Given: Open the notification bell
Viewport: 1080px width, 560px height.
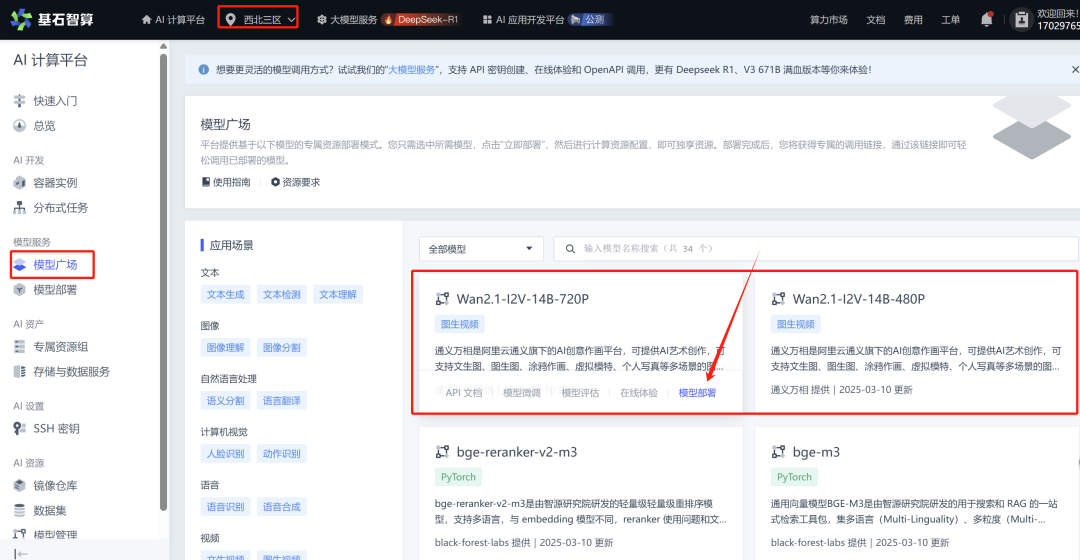Looking at the screenshot, I should tap(986, 19).
